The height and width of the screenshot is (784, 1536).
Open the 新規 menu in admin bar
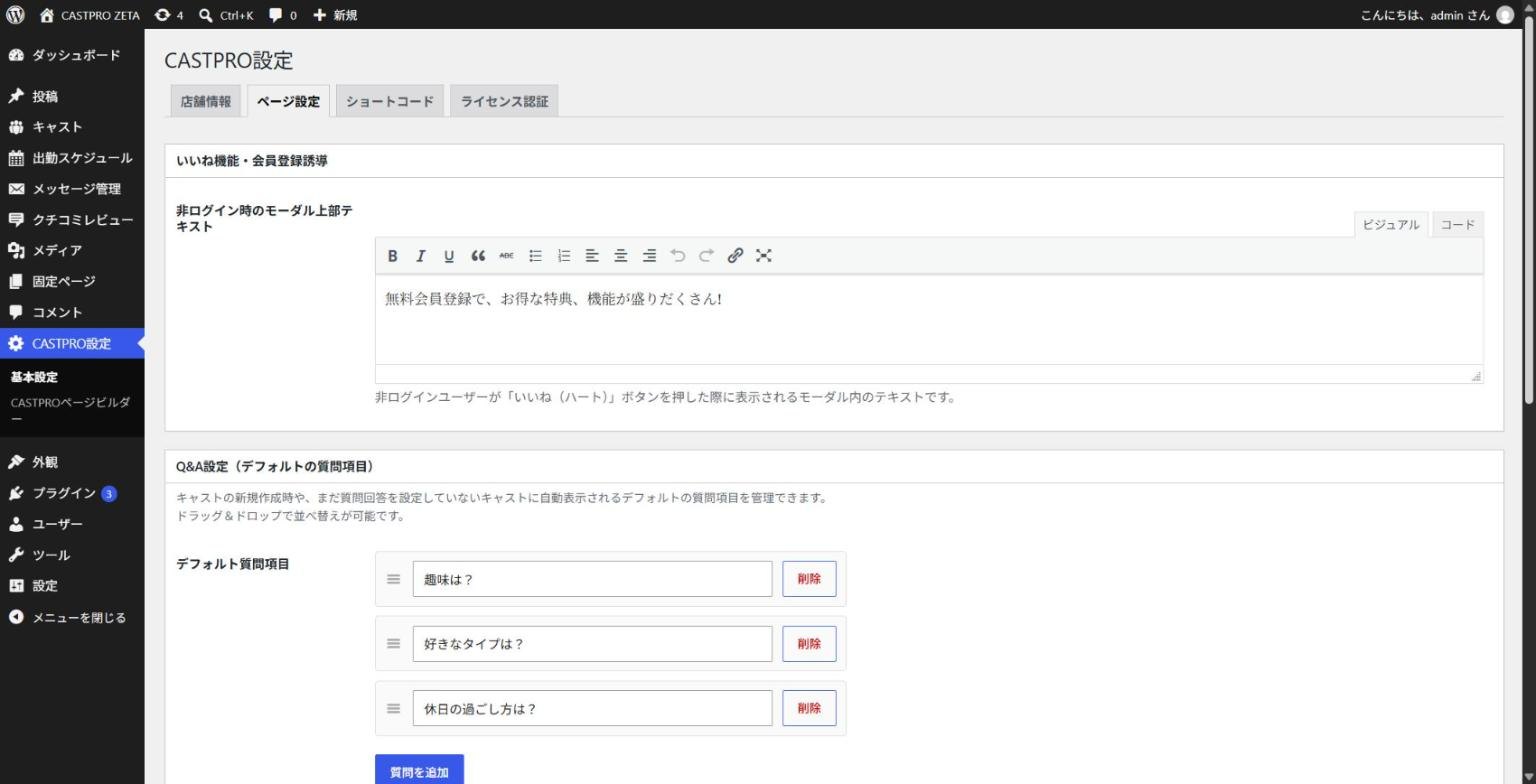335,15
